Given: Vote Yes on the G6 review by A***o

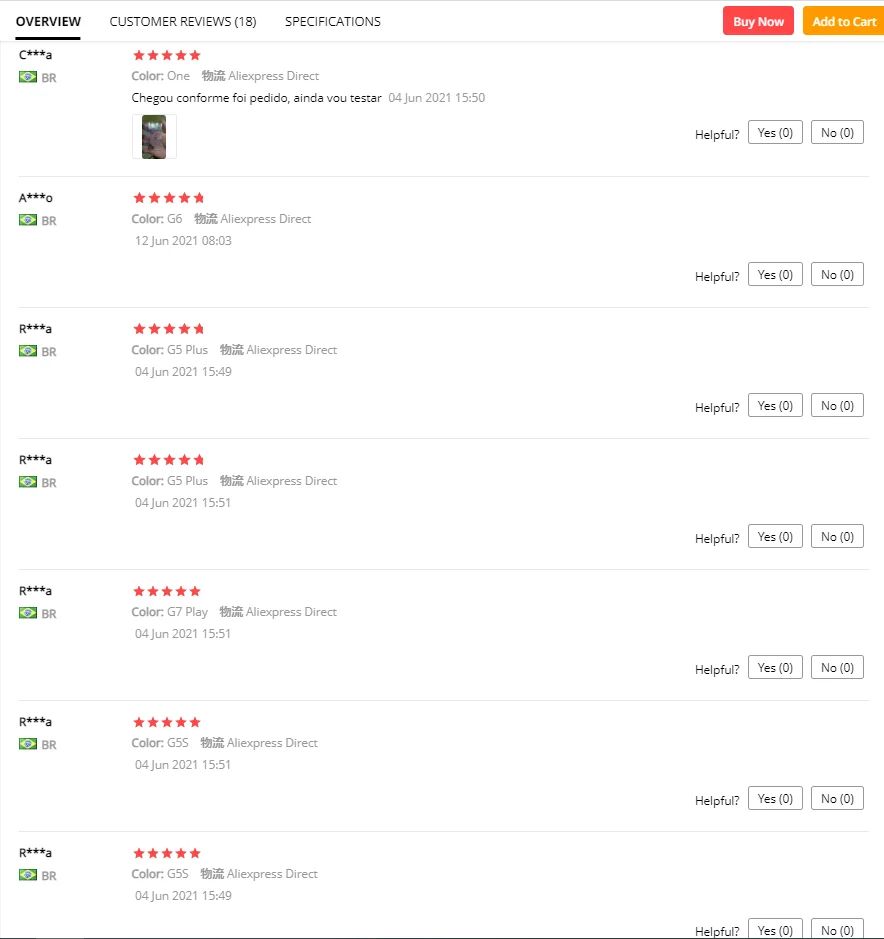Looking at the screenshot, I should [x=775, y=275].
